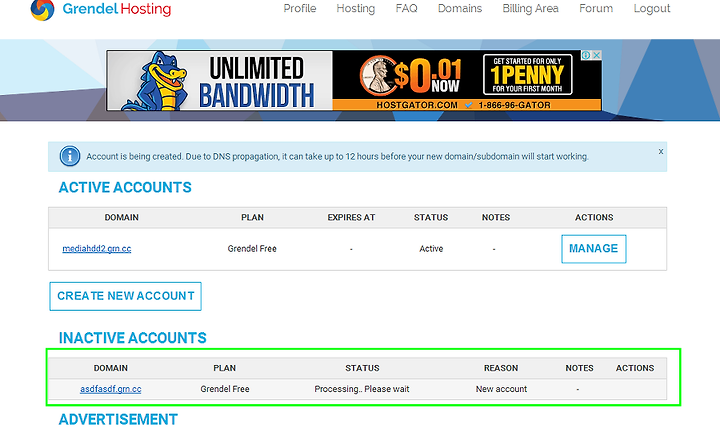Select 'Processing.. Please wait' status text

coord(362,389)
